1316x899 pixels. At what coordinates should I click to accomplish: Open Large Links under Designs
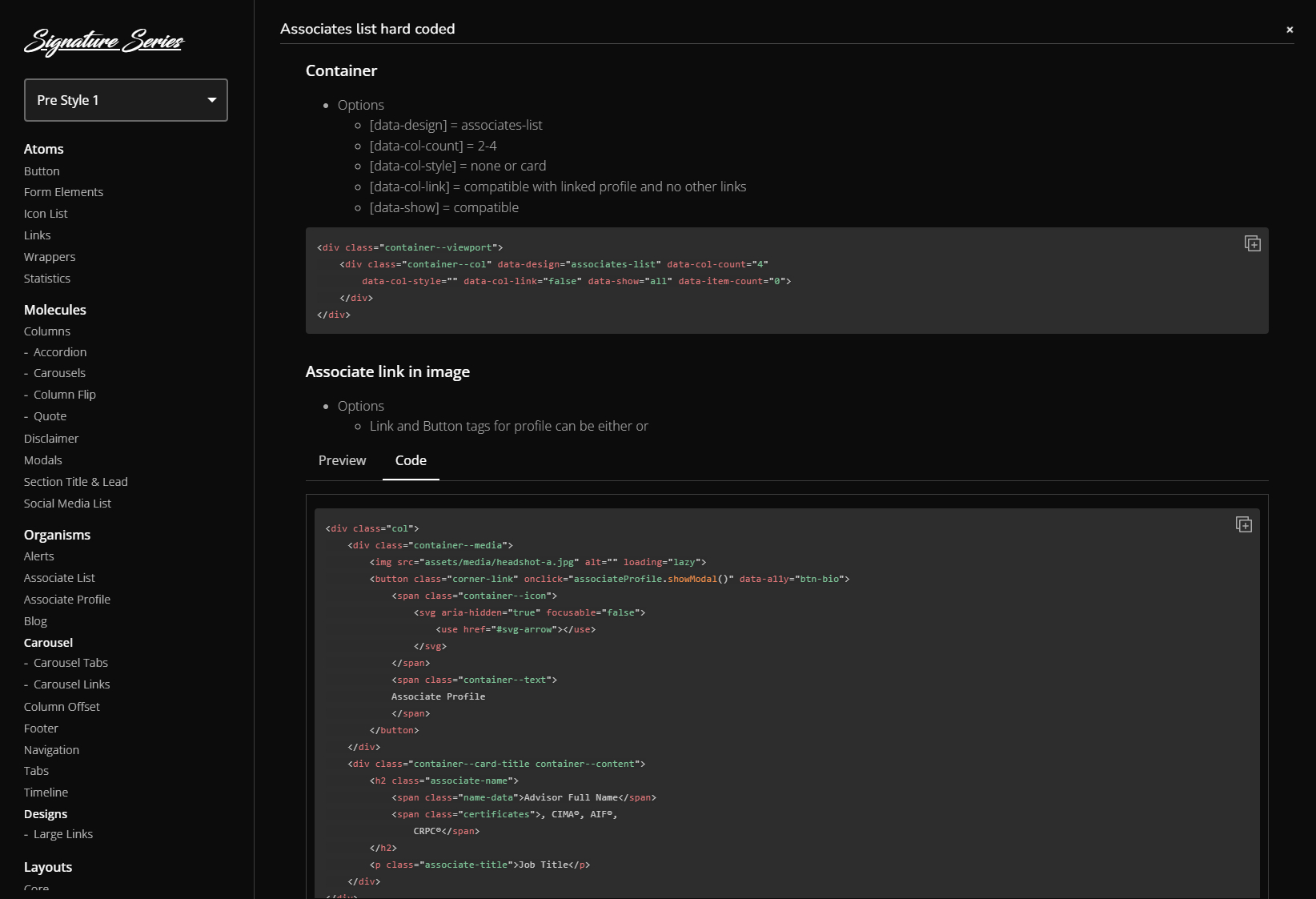pos(63,834)
